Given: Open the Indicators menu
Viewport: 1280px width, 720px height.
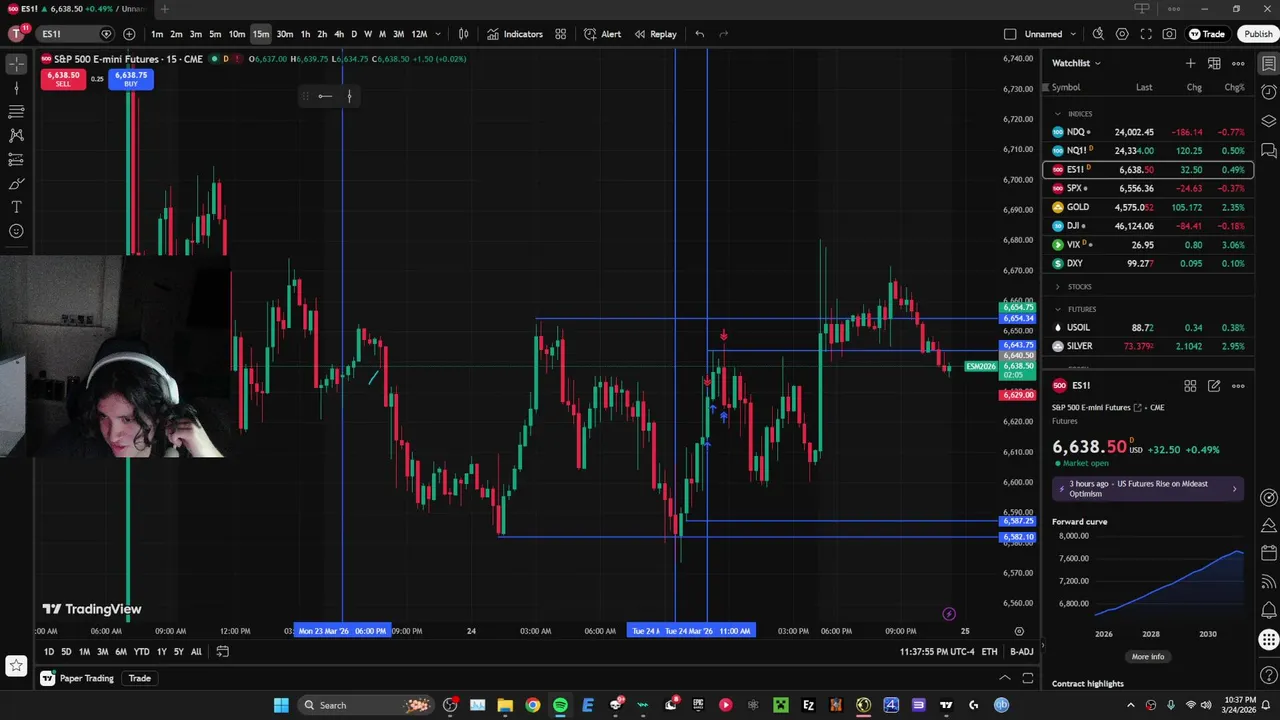Looking at the screenshot, I should click(515, 34).
